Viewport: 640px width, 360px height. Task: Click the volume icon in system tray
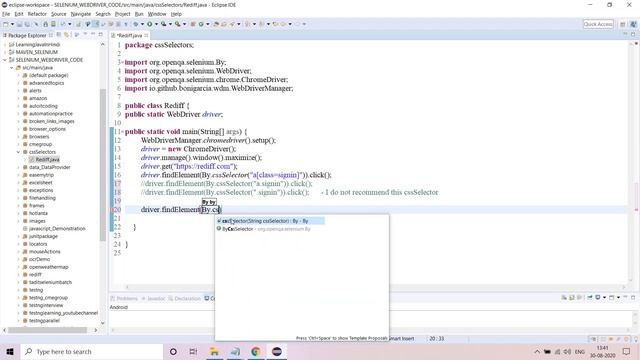tap(567, 351)
